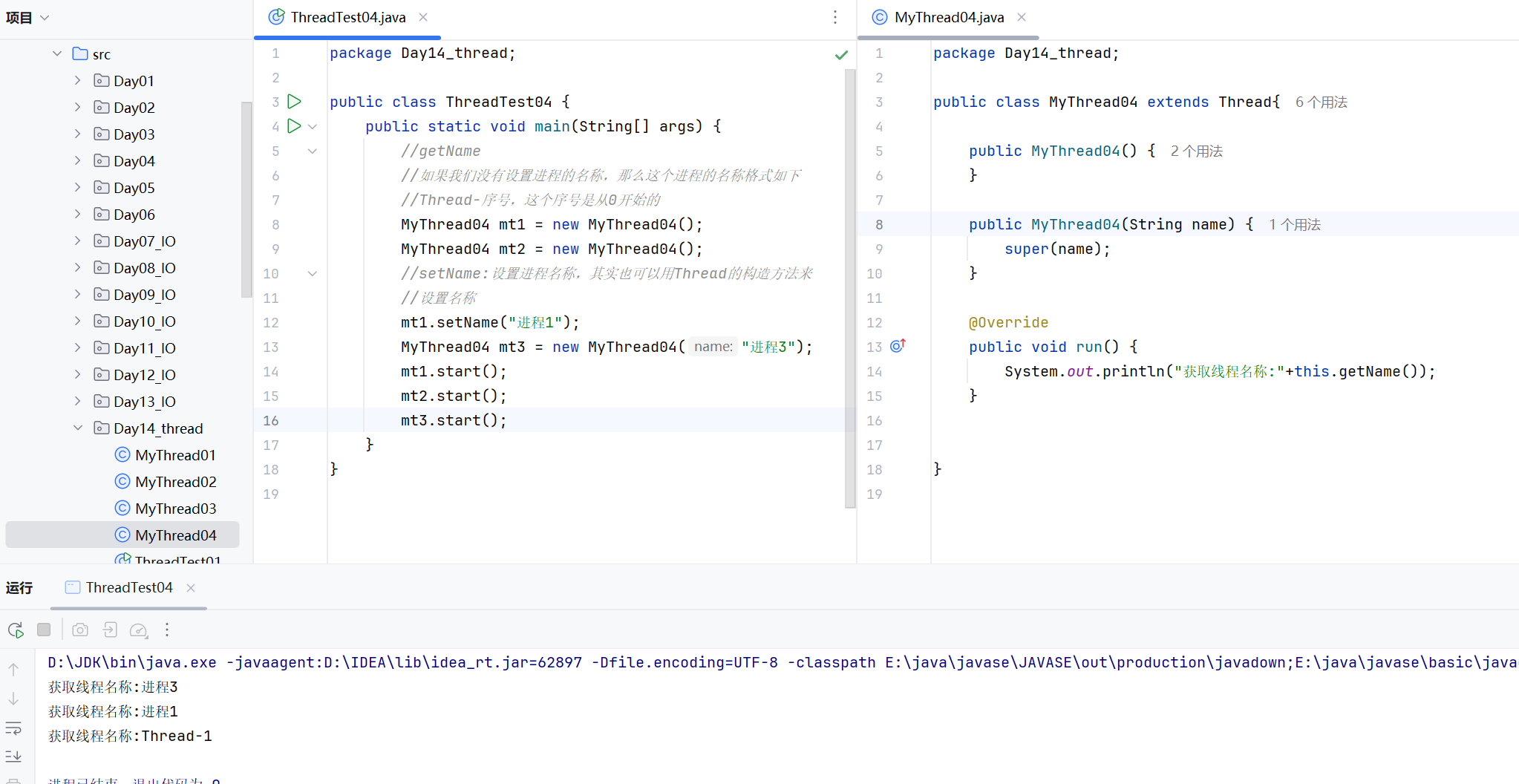
Task: Click the profiler gauge icon in run toolbar
Action: click(139, 630)
